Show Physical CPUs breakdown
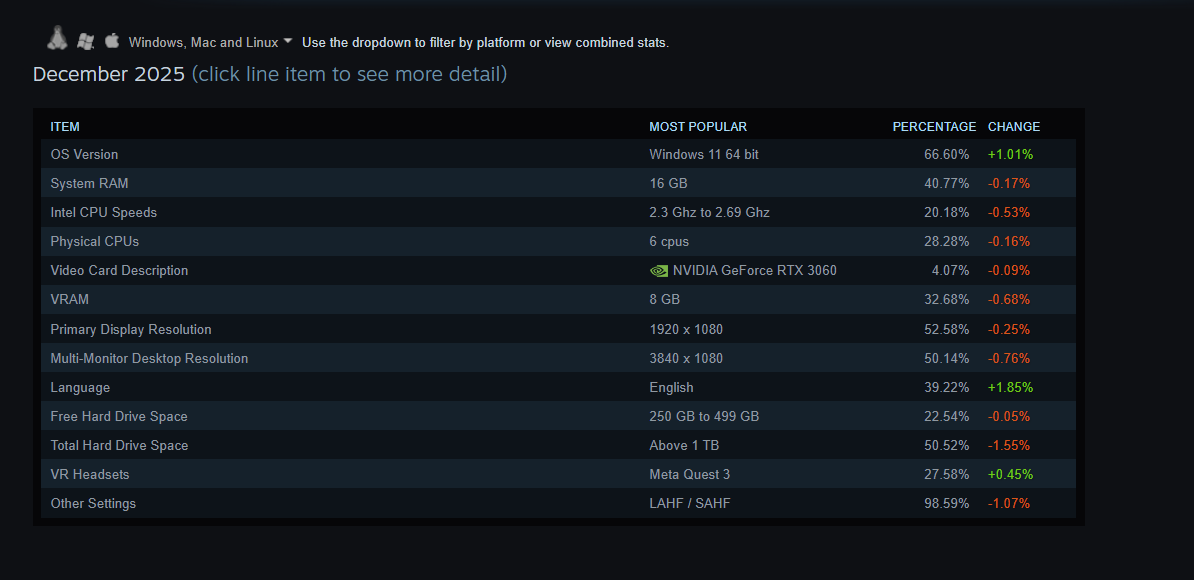Viewport: 1194px width, 580px height. 94,242
